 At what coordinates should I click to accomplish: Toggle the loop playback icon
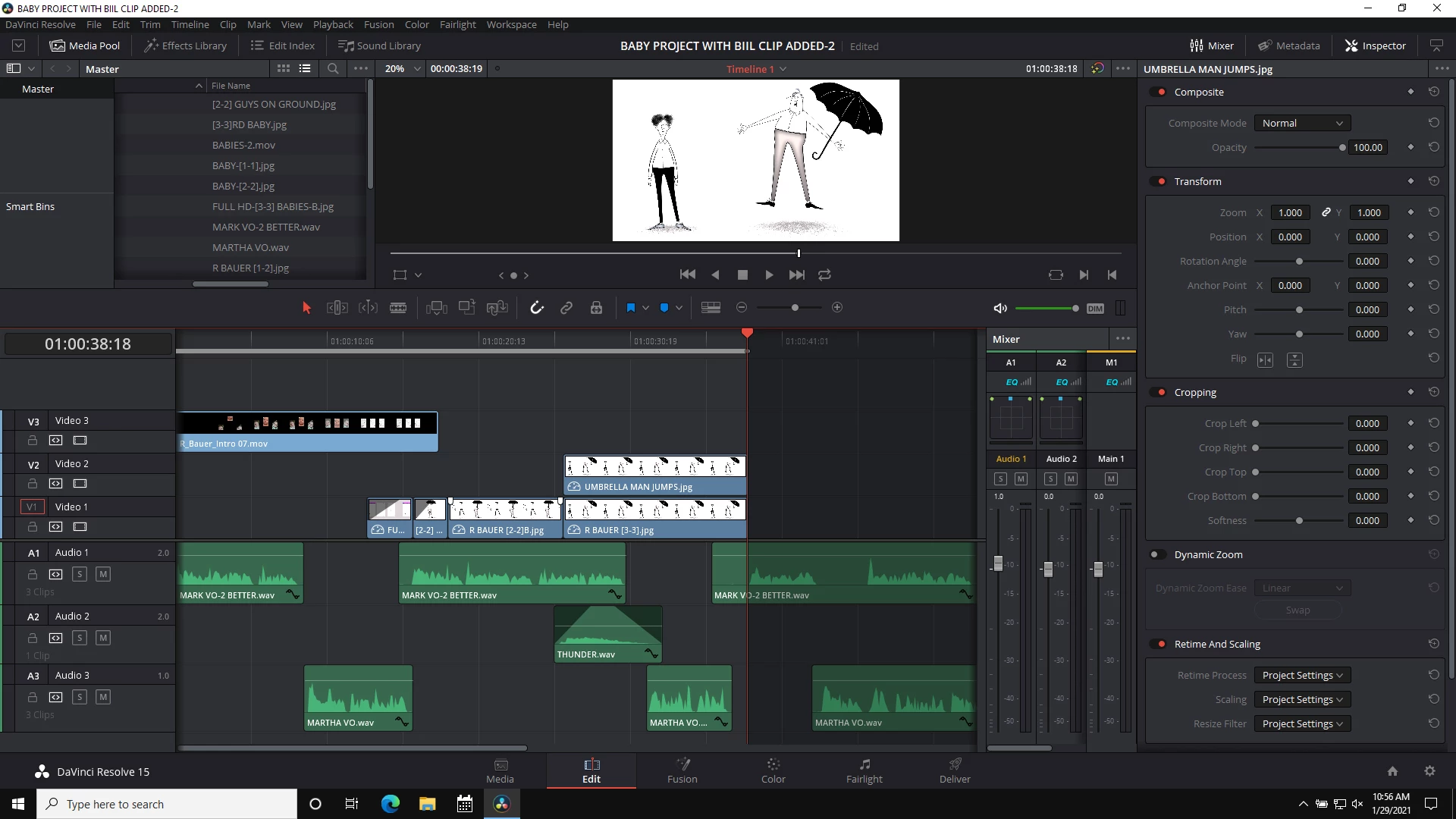824,275
